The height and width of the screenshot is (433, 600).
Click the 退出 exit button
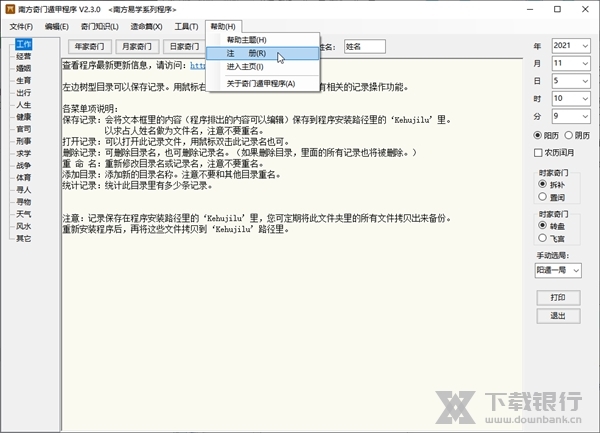(x=558, y=316)
